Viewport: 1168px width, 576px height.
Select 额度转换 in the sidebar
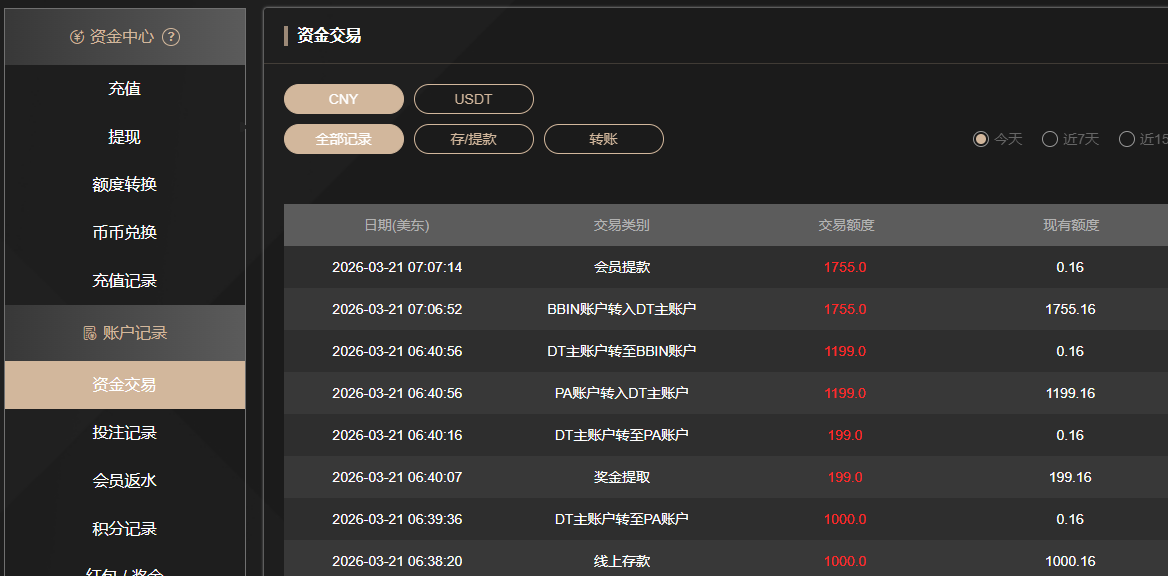tap(124, 184)
